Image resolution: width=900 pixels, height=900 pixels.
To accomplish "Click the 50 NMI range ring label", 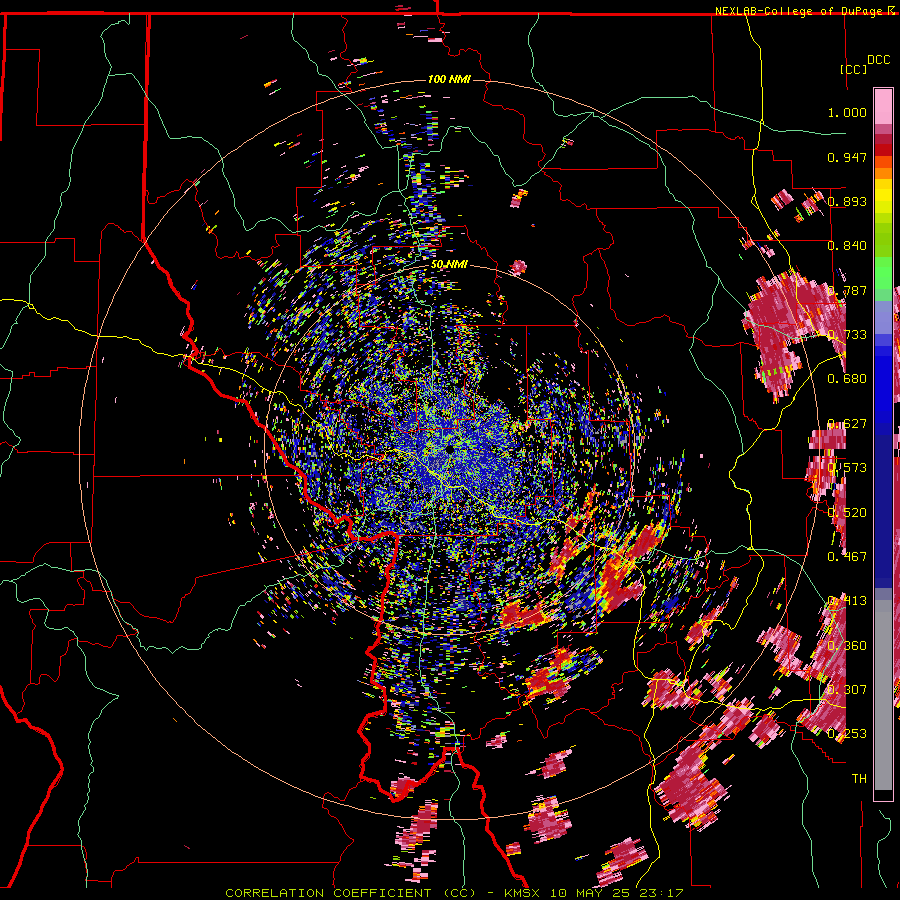I will [449, 265].
